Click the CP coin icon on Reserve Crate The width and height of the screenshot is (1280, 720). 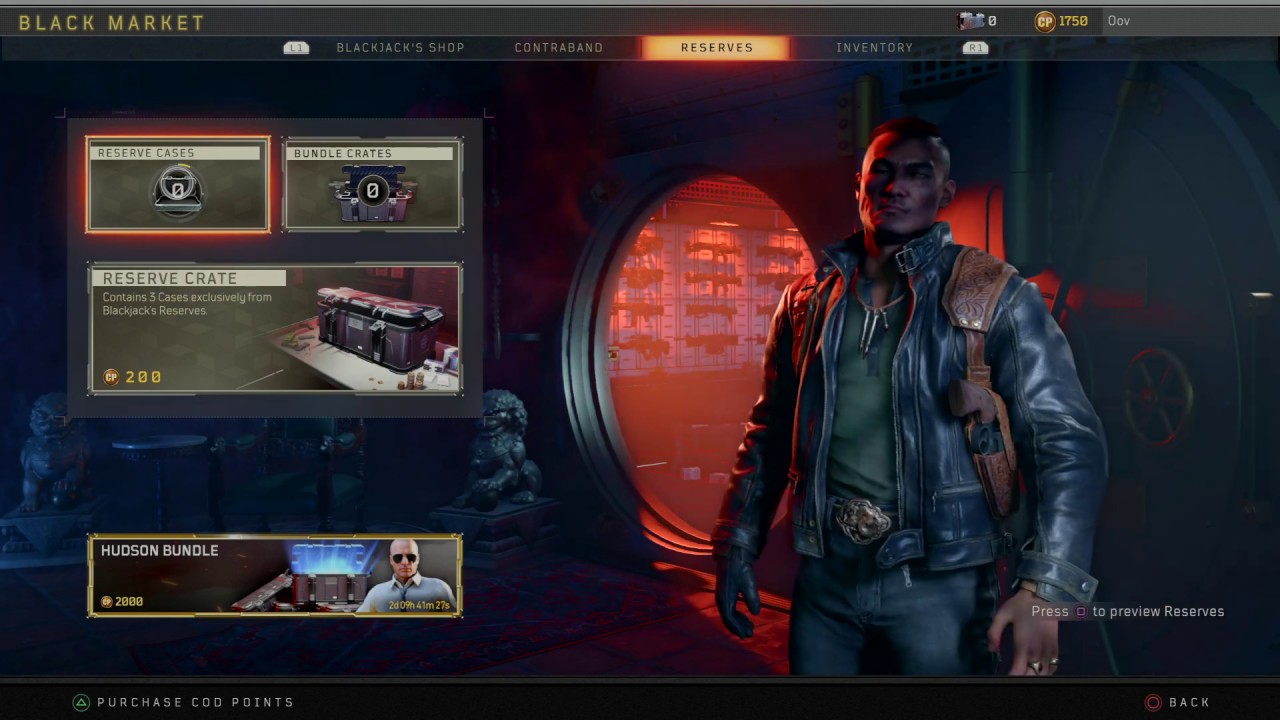pos(111,377)
